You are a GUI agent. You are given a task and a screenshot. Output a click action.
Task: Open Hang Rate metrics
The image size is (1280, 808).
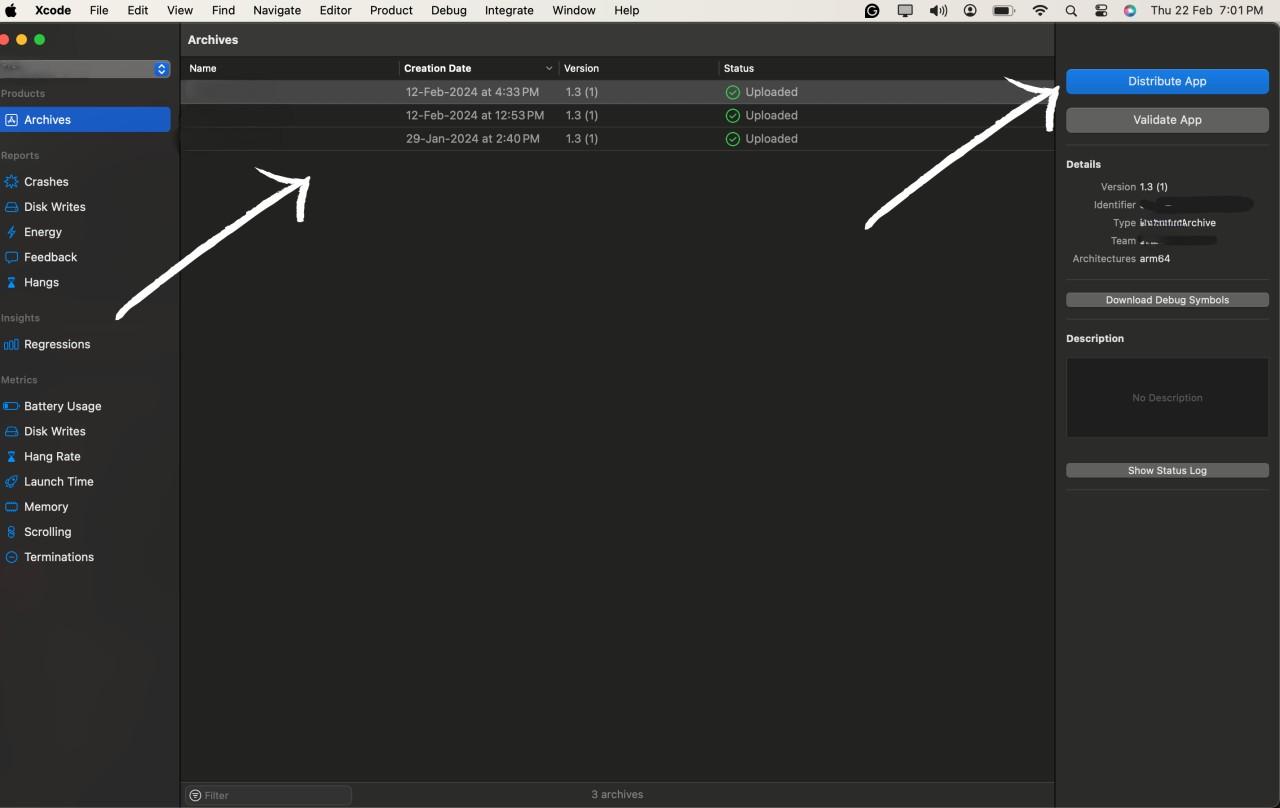point(52,456)
